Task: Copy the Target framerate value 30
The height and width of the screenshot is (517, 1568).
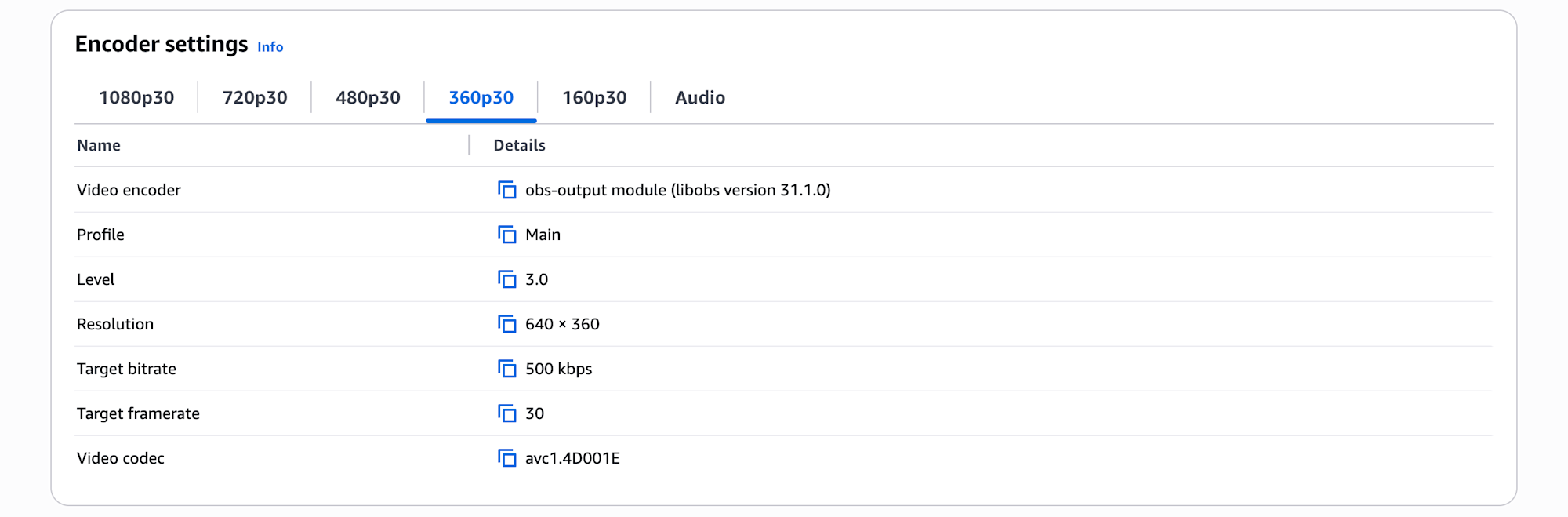Action: pyautogui.click(x=507, y=413)
